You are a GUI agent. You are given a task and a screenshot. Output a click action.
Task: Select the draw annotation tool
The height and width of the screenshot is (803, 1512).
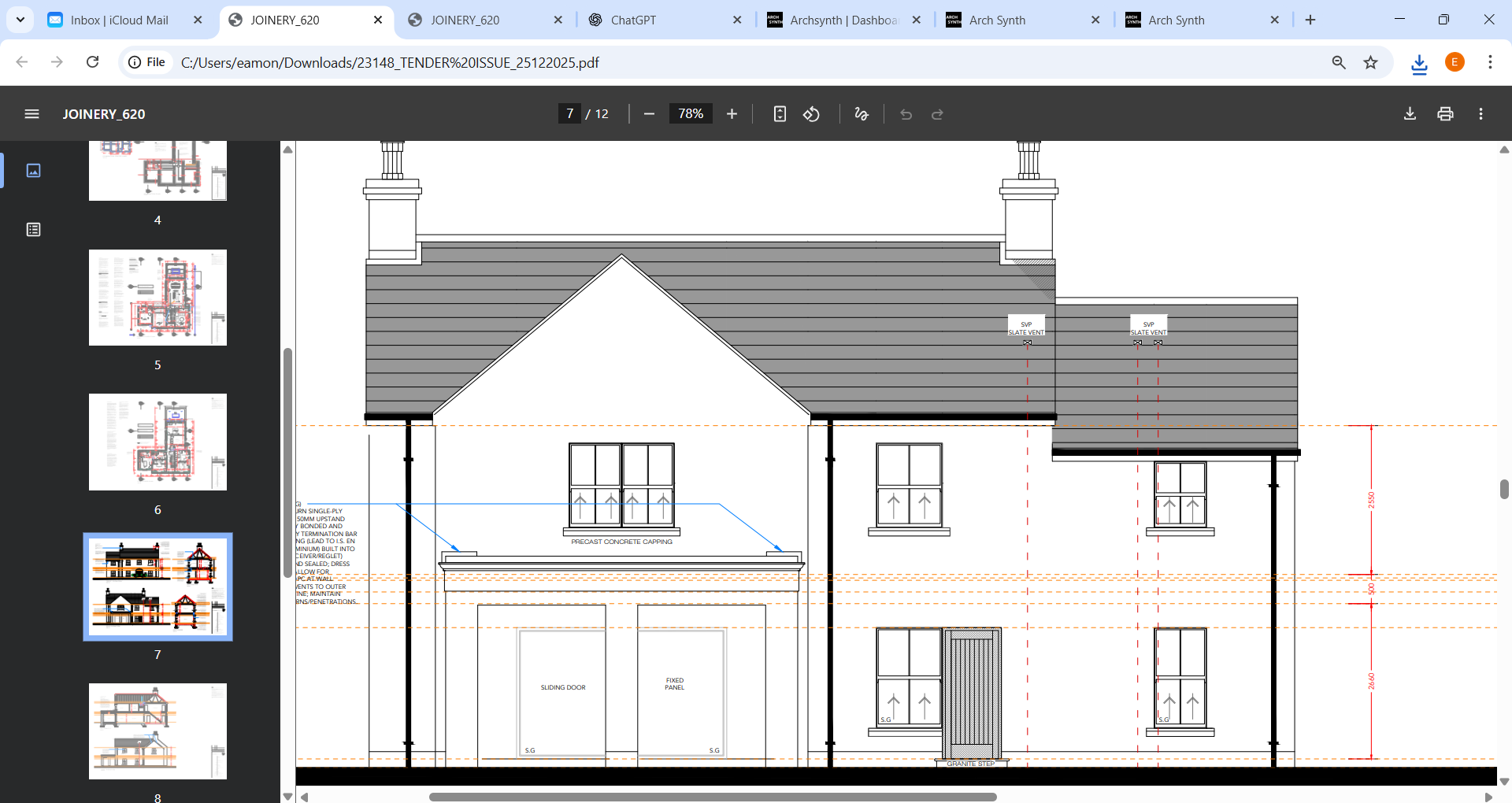[x=862, y=114]
